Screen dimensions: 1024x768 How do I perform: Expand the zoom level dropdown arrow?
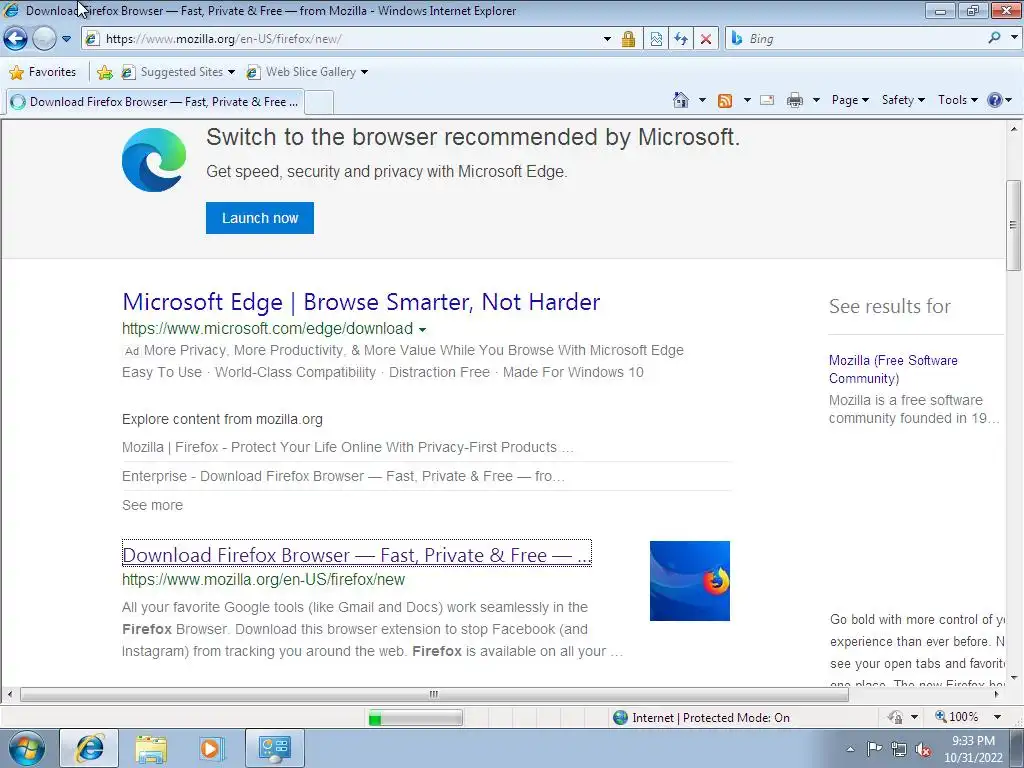[x=997, y=717]
